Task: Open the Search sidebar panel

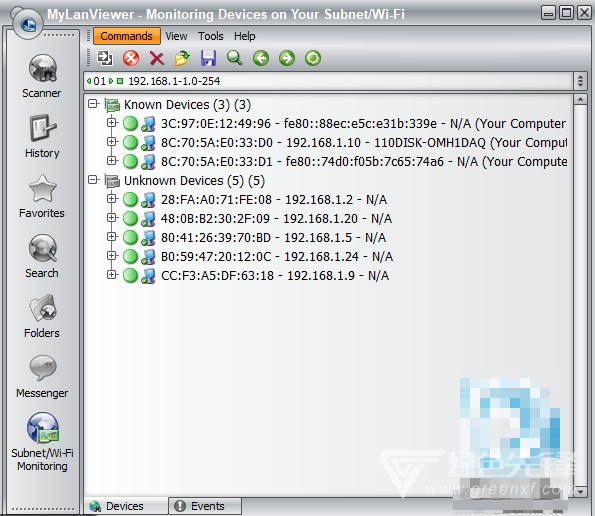Action: pos(42,256)
